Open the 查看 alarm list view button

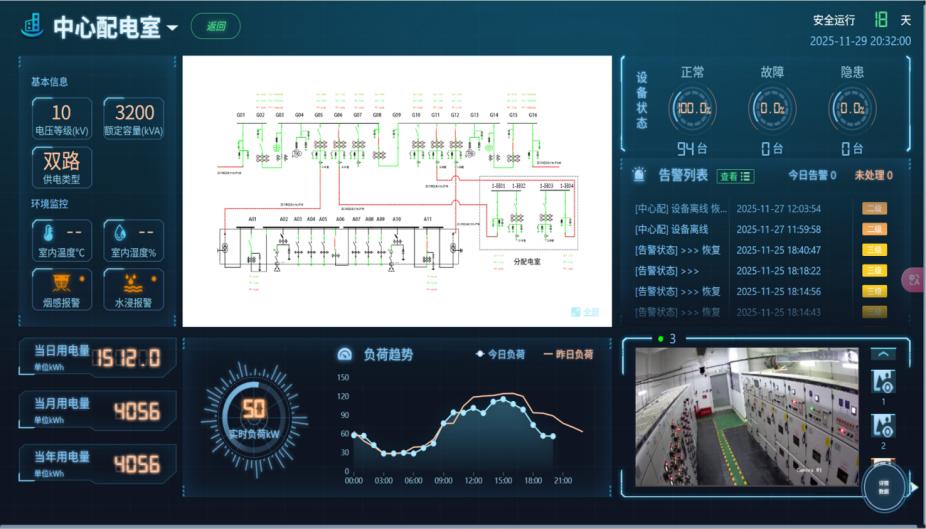point(735,176)
